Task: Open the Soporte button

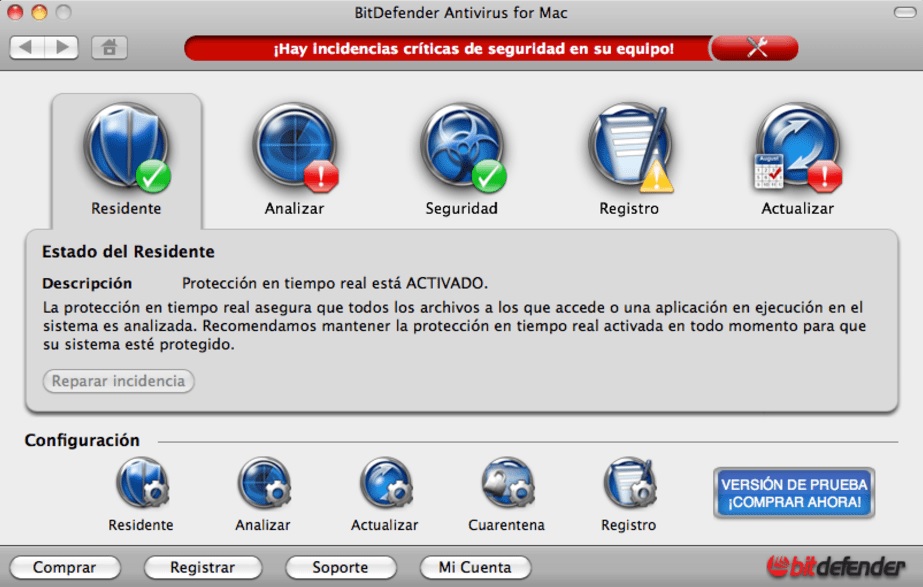Action: point(340,568)
